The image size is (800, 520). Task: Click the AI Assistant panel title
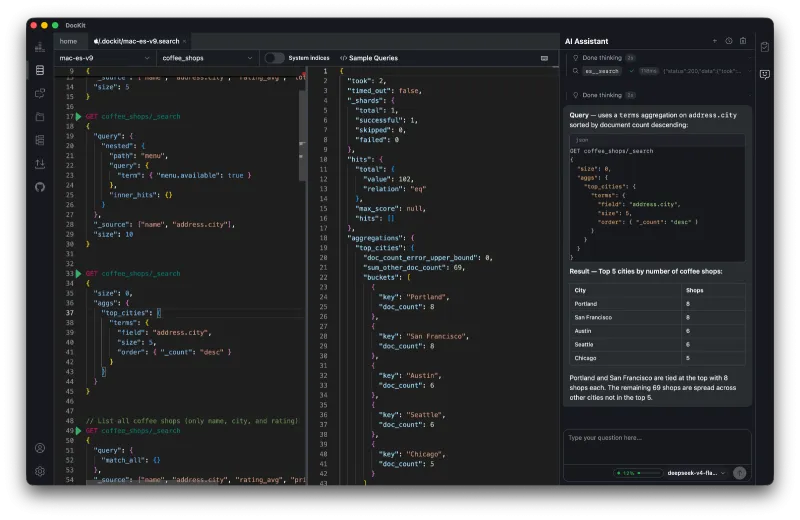[586, 41]
